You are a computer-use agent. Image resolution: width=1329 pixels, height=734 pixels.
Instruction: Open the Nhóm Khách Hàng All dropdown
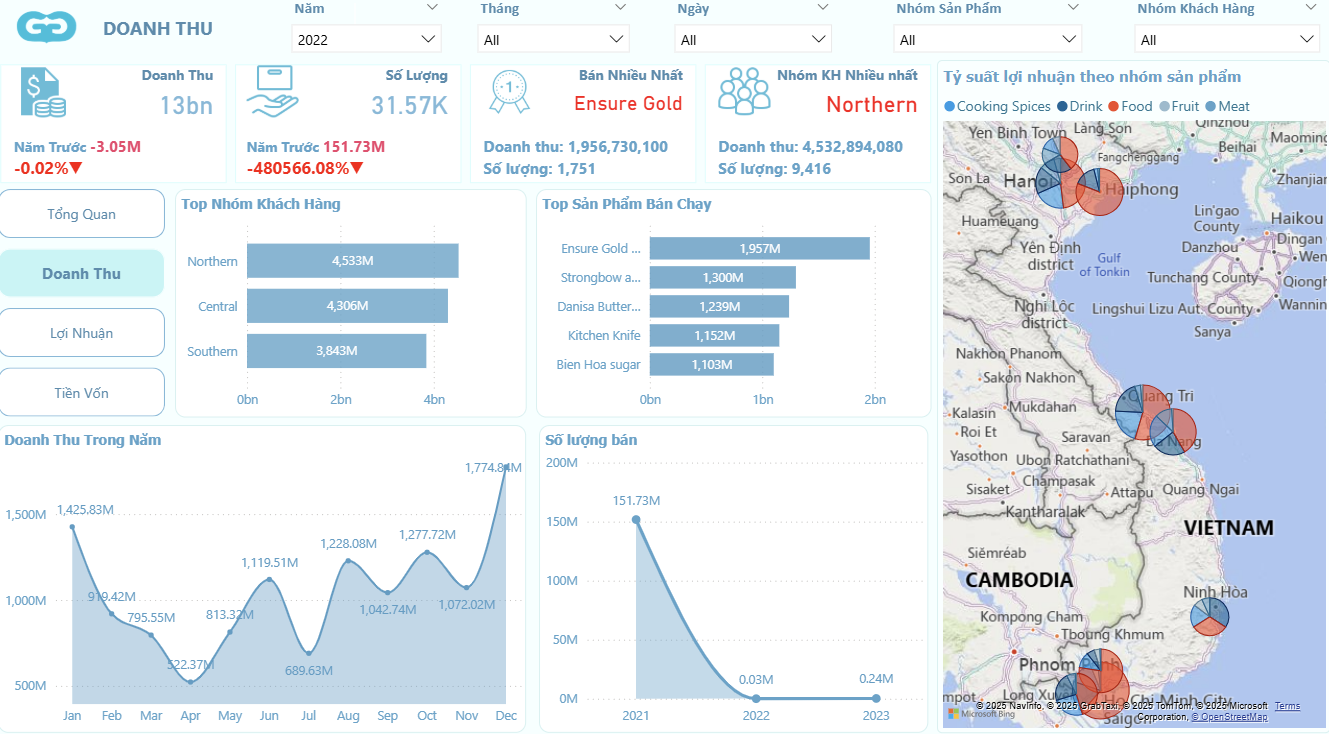tap(1227, 40)
